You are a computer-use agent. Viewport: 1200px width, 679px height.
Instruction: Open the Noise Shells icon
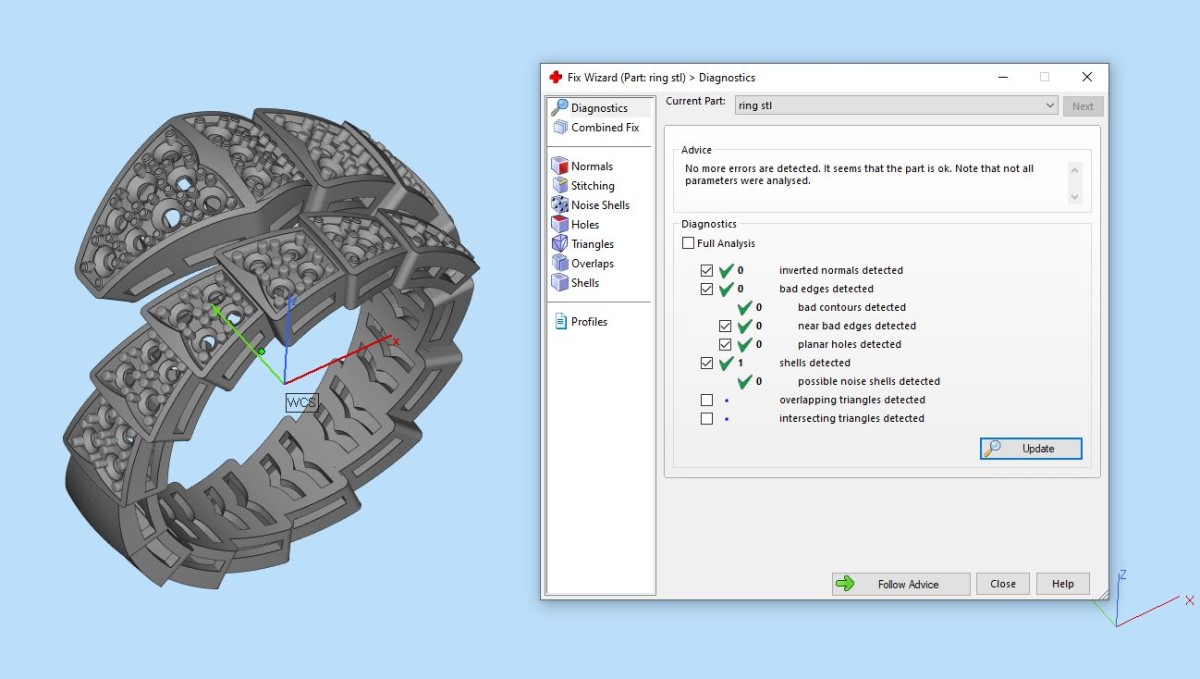(x=560, y=205)
